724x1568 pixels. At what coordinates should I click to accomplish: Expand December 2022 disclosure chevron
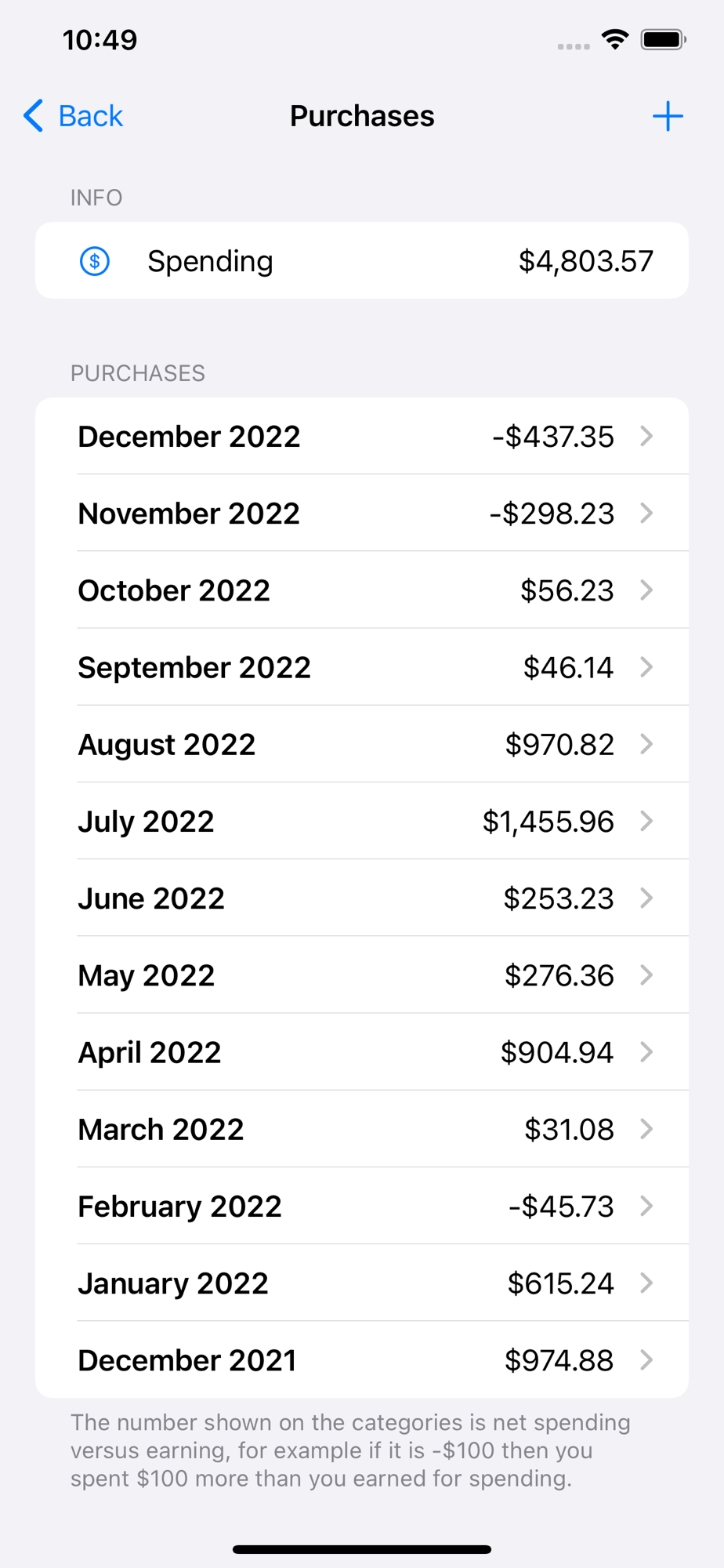[x=646, y=436]
